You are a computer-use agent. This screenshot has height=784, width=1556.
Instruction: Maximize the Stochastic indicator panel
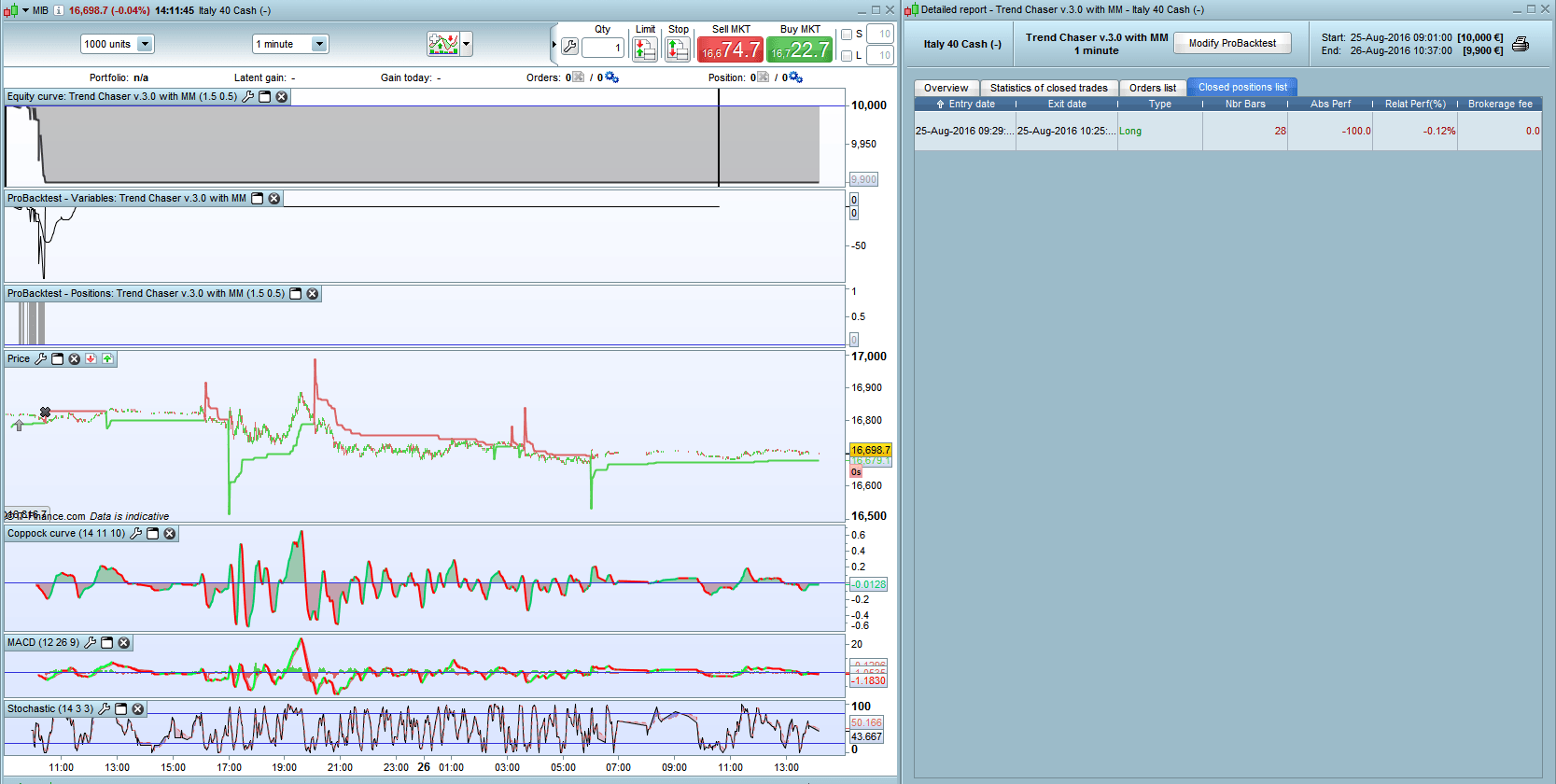pyautogui.click(x=120, y=709)
